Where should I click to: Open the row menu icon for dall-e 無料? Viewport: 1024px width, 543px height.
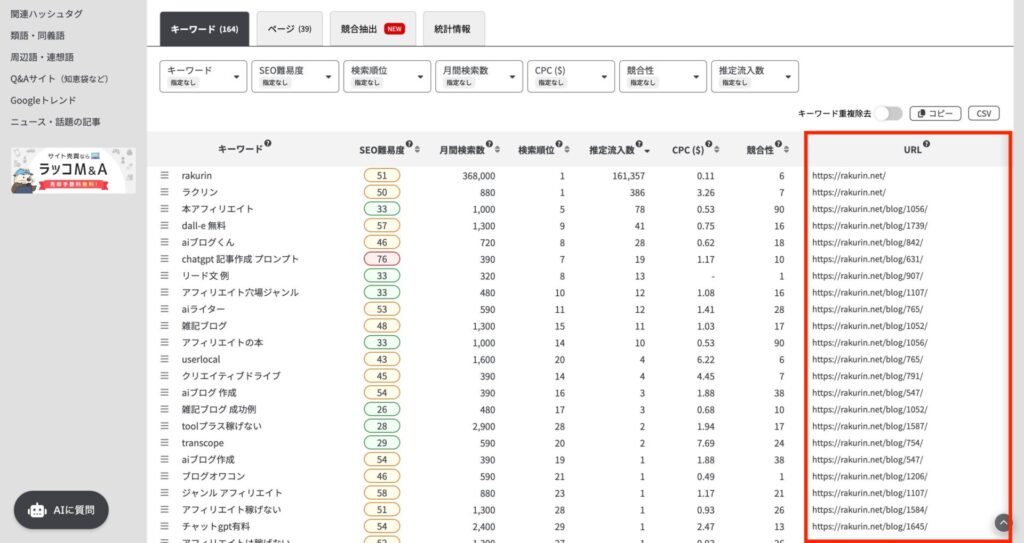165,225
